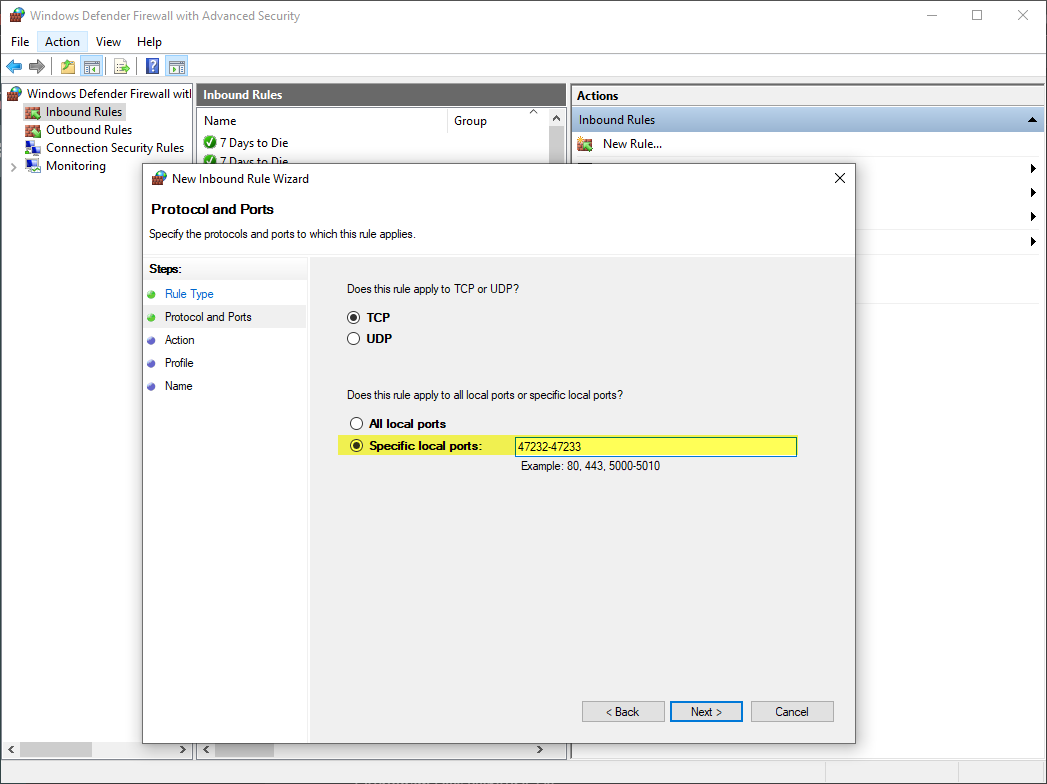
Task: Click the Group column header
Action: coord(497,121)
